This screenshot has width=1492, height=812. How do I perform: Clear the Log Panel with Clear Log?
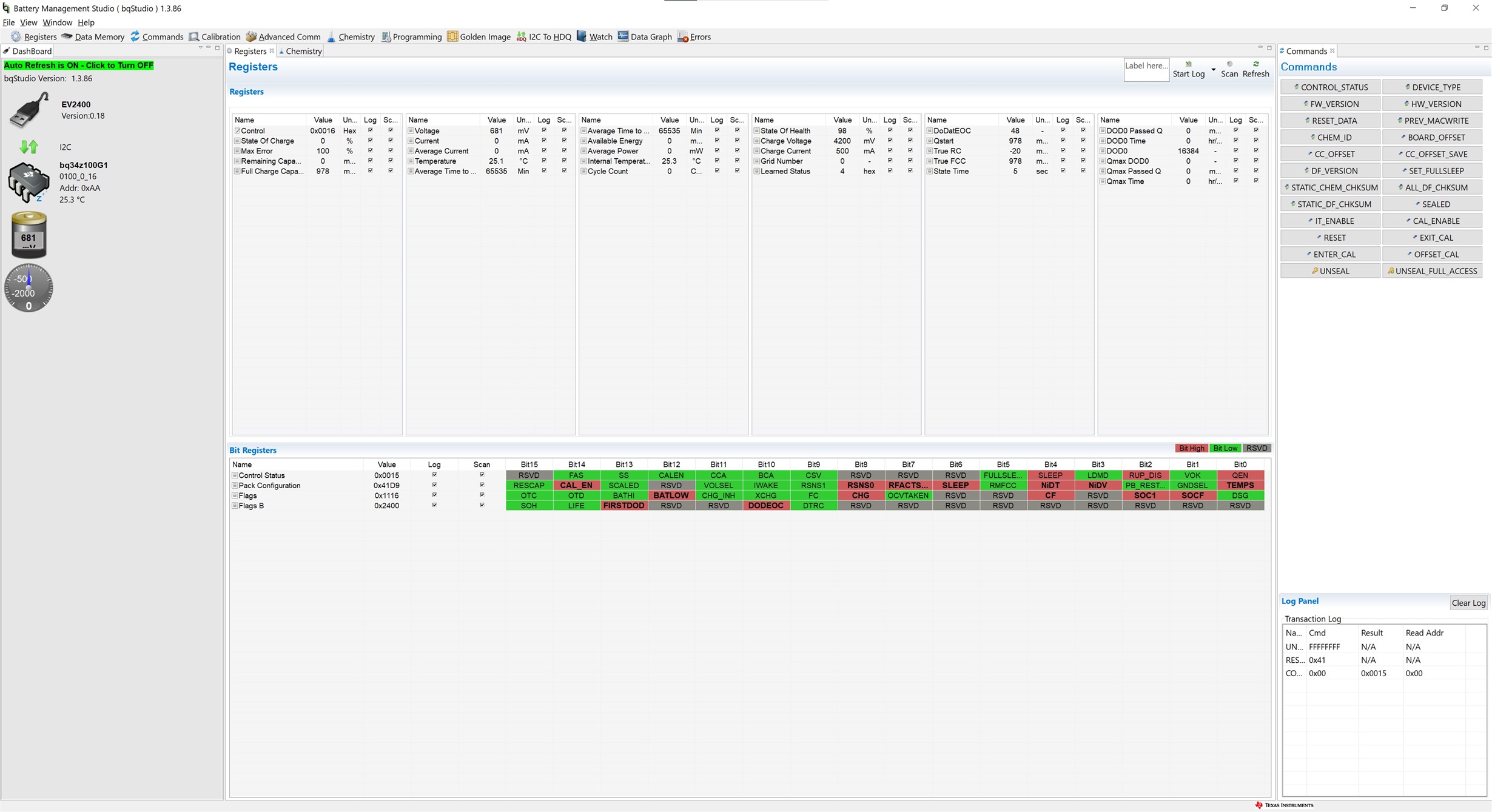tap(1468, 603)
